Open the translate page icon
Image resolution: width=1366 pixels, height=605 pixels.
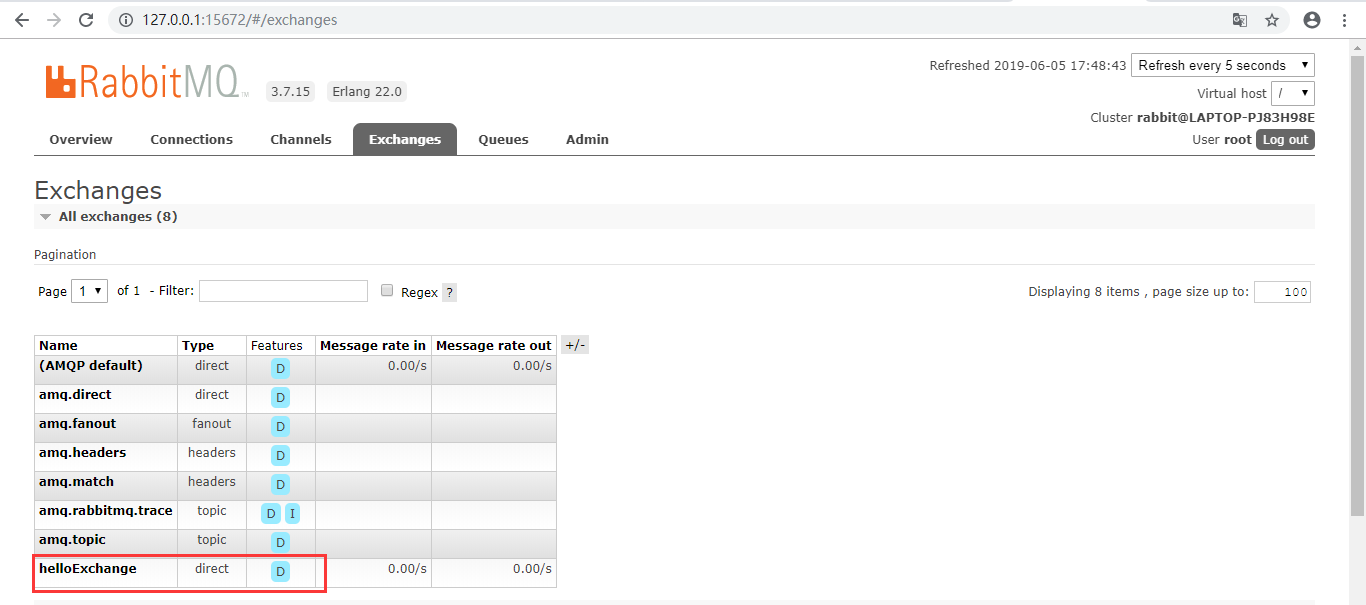[x=1240, y=20]
